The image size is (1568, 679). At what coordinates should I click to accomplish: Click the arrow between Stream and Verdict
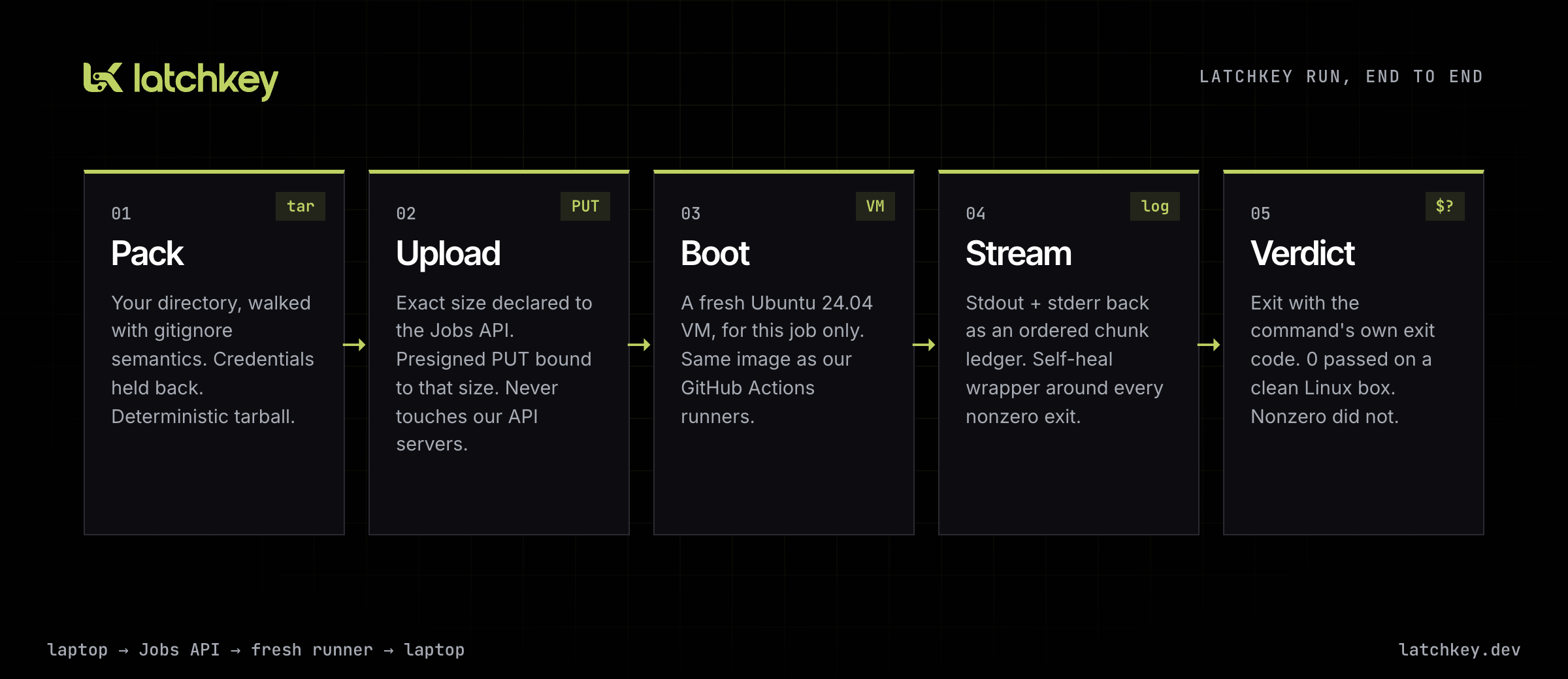[x=1209, y=345]
